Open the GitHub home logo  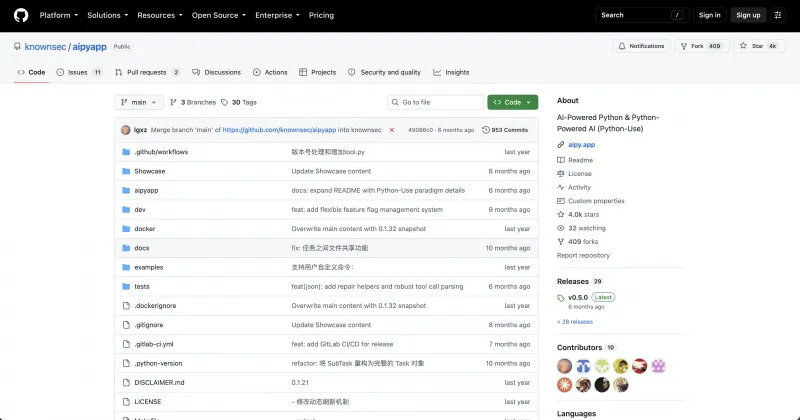click(x=21, y=15)
